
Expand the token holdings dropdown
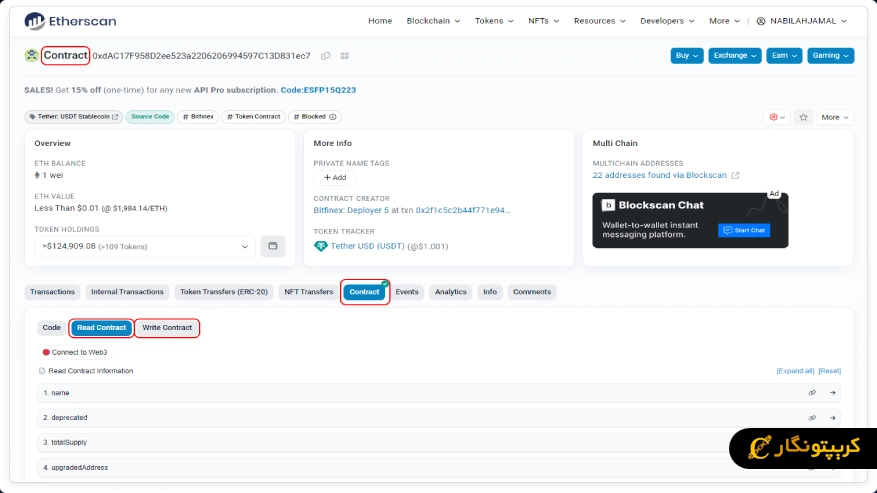145,246
